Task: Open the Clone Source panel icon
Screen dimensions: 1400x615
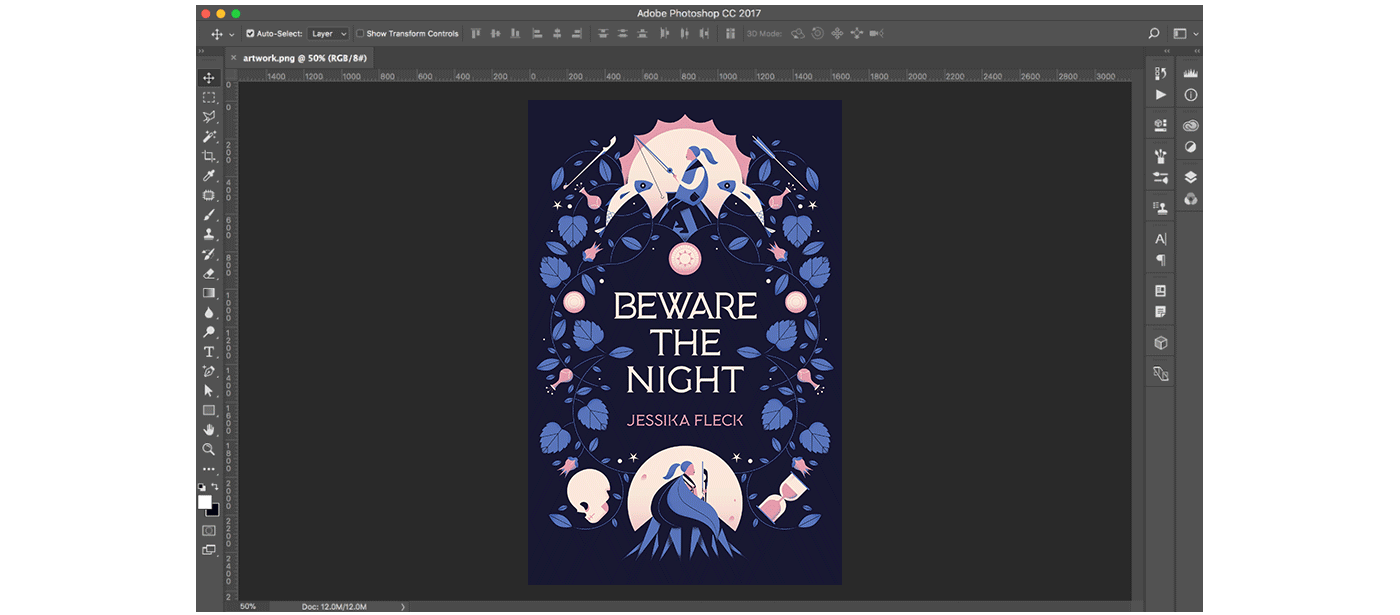Action: [1160, 208]
